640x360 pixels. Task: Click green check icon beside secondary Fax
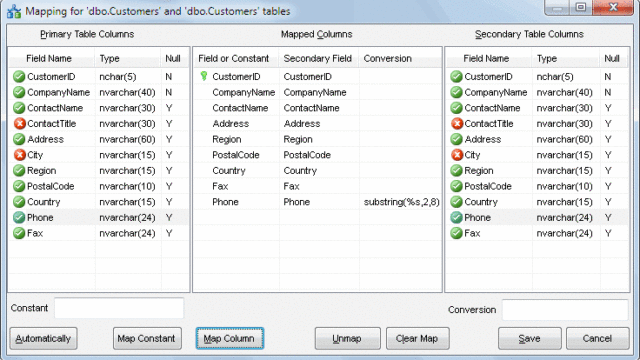456,233
